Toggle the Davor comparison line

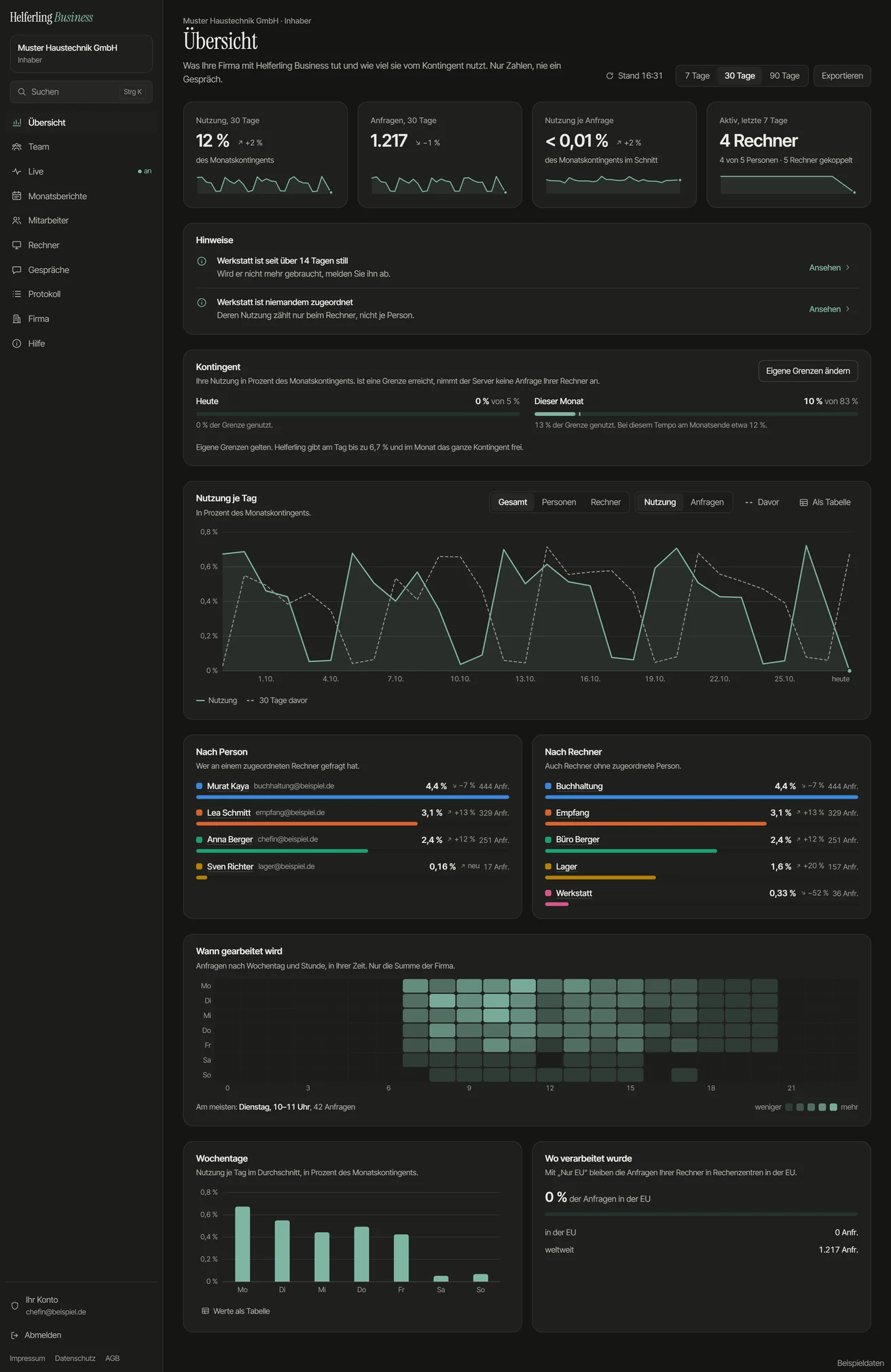pos(762,503)
